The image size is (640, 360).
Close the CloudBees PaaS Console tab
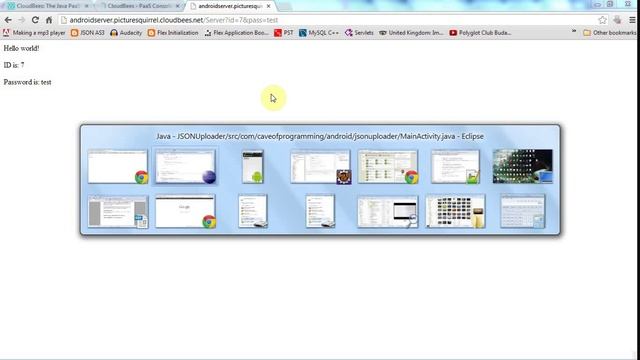[178, 6]
